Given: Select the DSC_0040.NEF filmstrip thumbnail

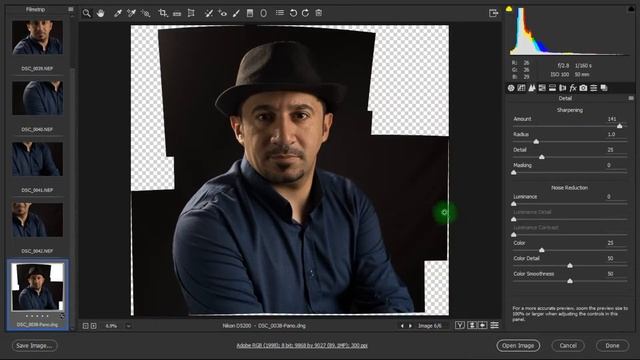Looking at the screenshot, I should [x=37, y=98].
